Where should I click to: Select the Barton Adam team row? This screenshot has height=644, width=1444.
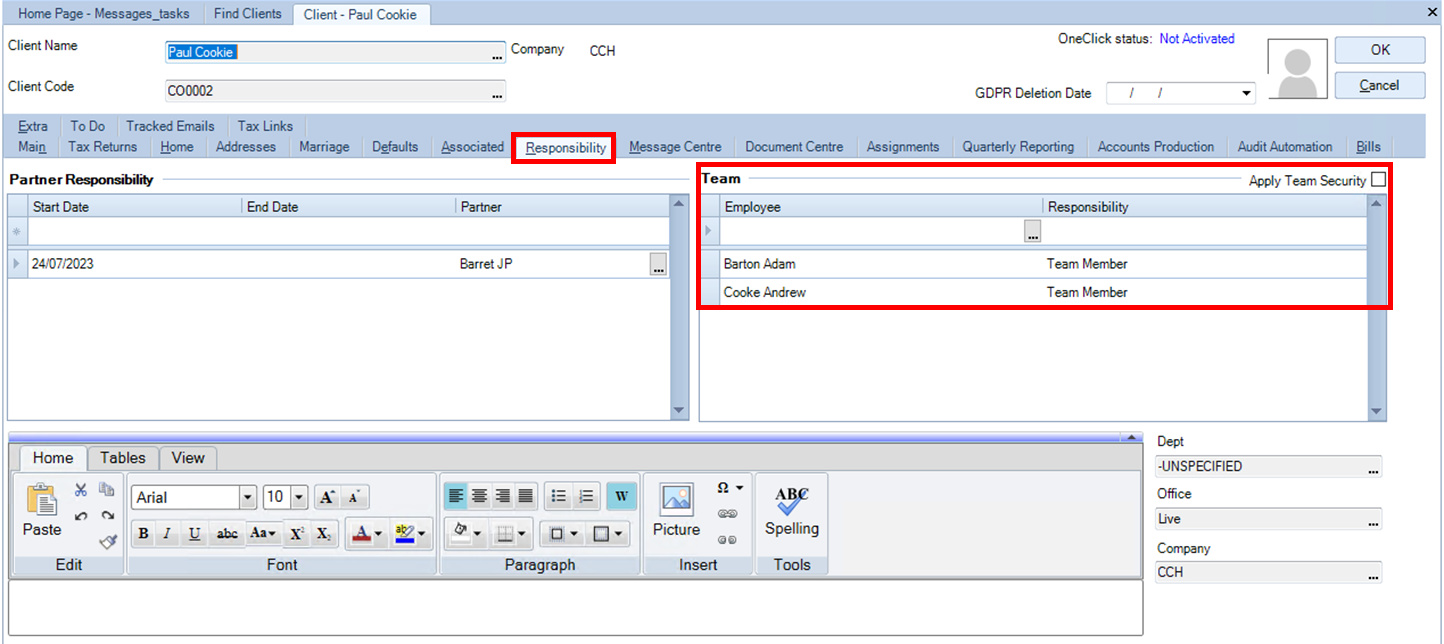click(1034, 264)
